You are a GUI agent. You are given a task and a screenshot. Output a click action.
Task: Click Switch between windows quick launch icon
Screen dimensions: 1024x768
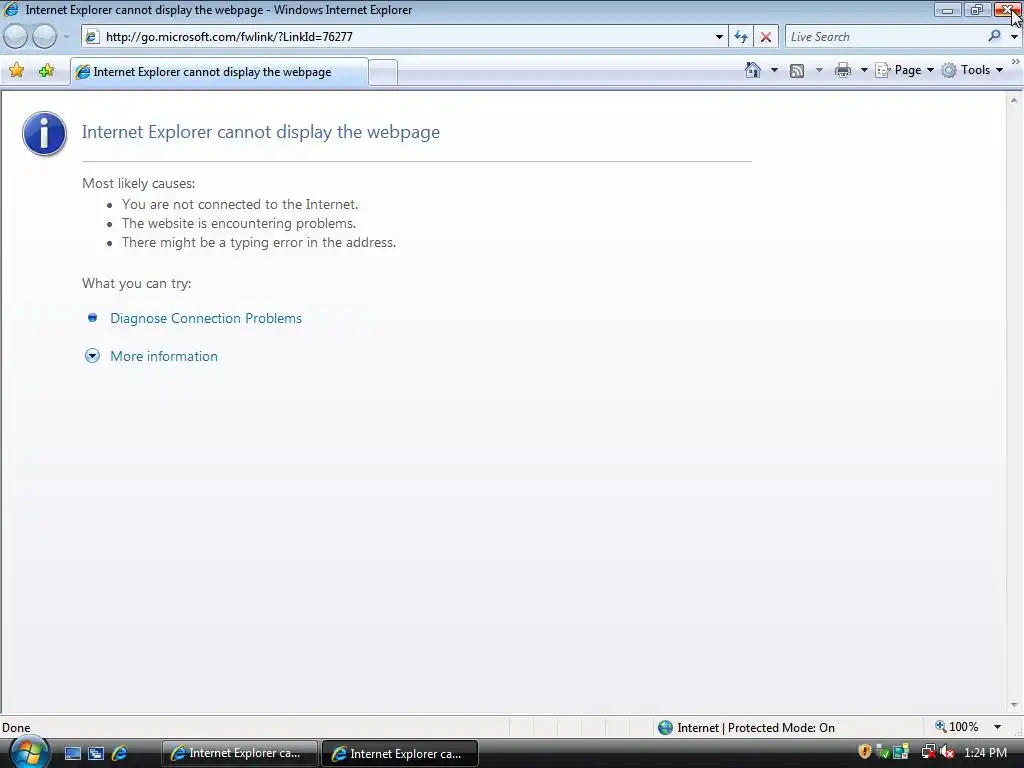pos(96,754)
